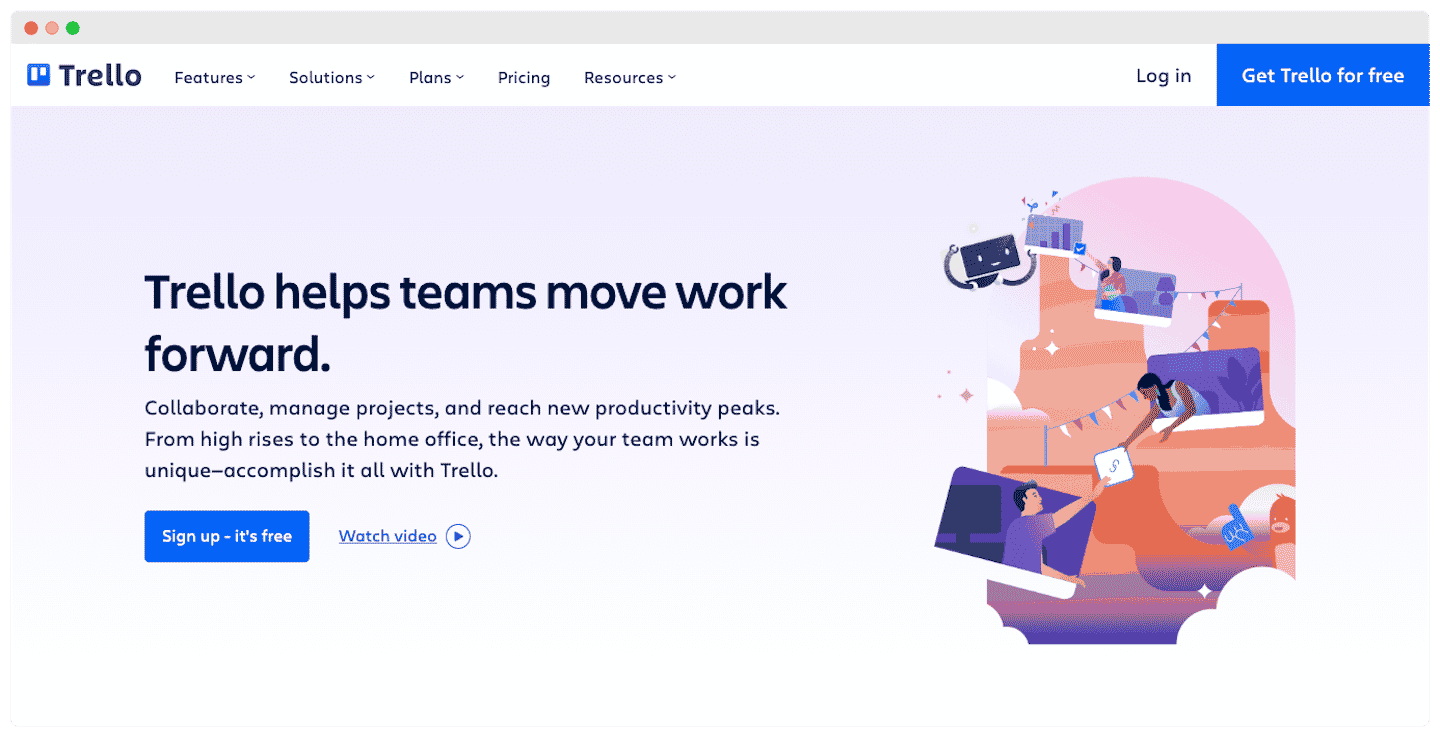Image resolution: width=1440 pixels, height=737 pixels.
Task: Click the macOS yellow minimize button
Action: (x=52, y=28)
